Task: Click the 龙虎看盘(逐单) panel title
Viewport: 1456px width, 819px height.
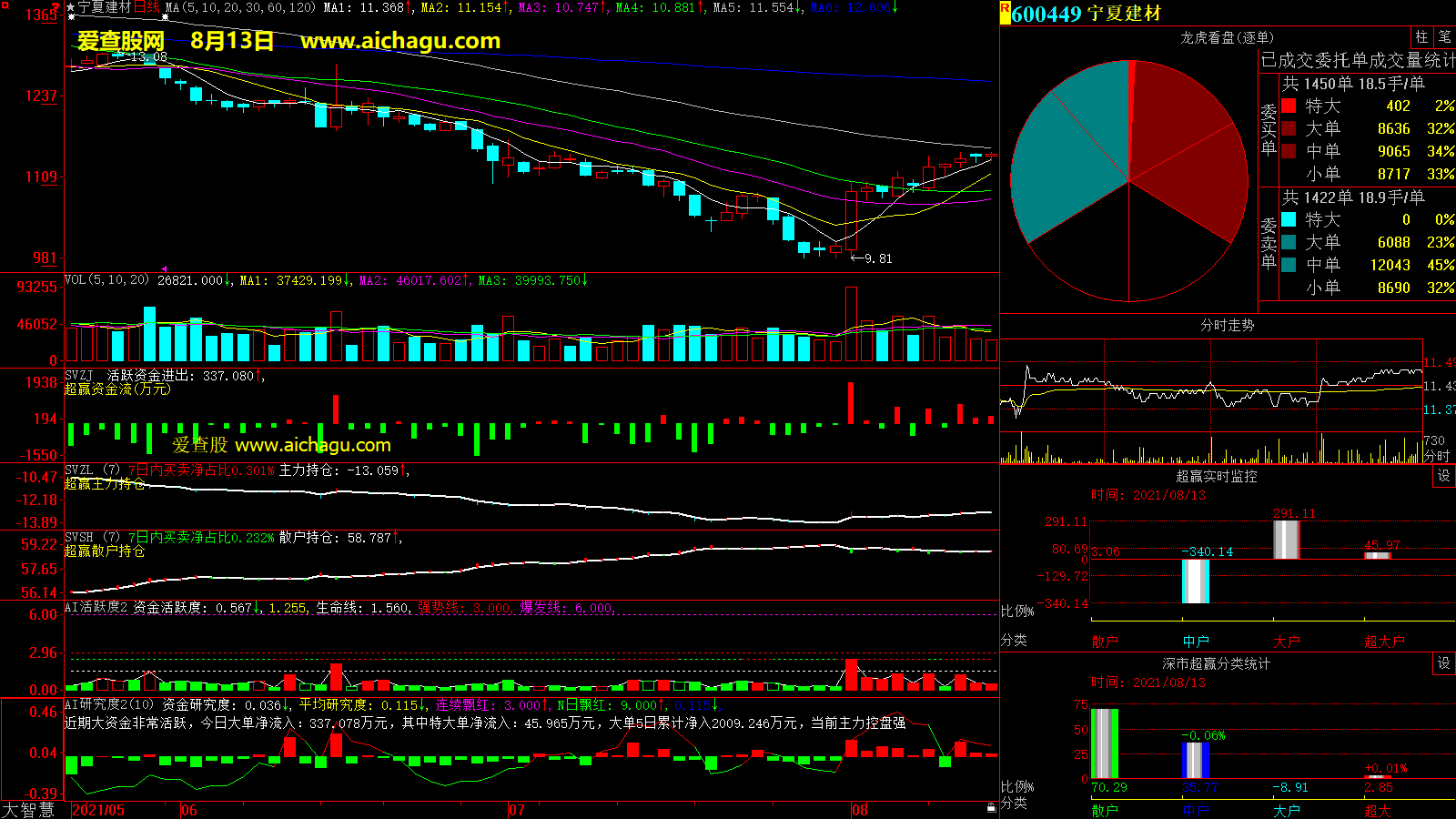Action: [x=1227, y=37]
